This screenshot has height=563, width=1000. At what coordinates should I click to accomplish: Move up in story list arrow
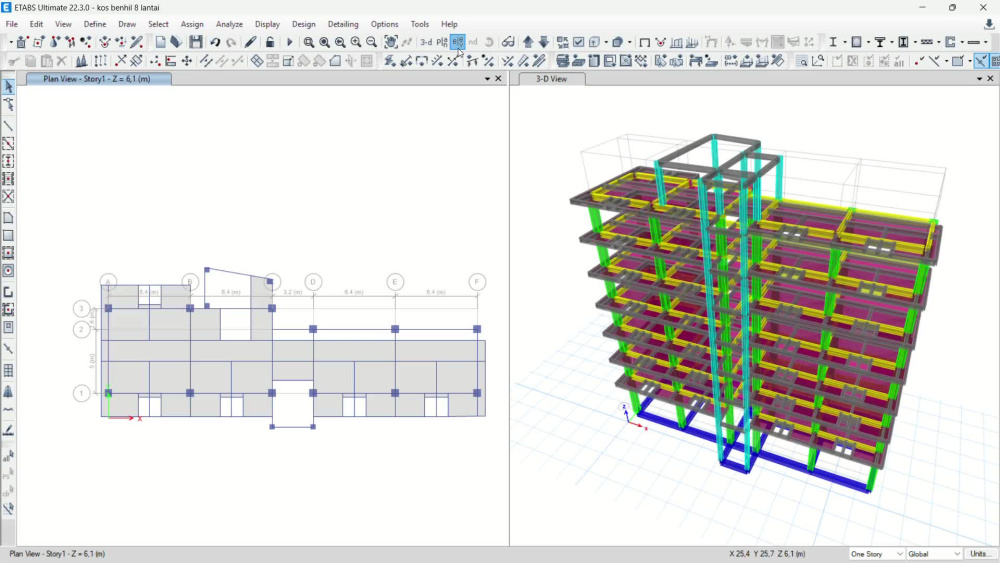pos(528,42)
